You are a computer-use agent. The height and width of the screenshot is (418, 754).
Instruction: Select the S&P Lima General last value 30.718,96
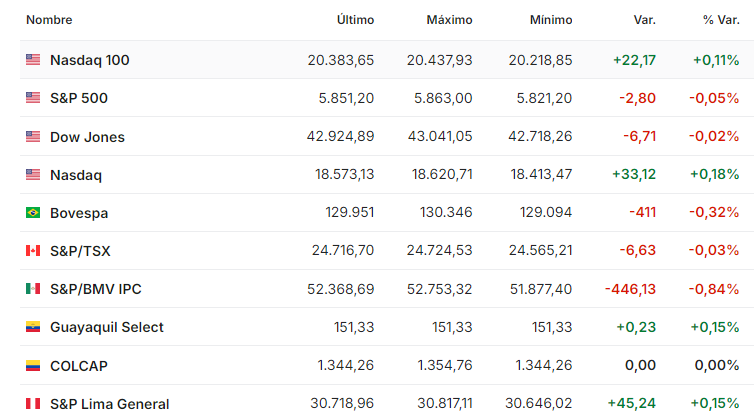[342, 403]
